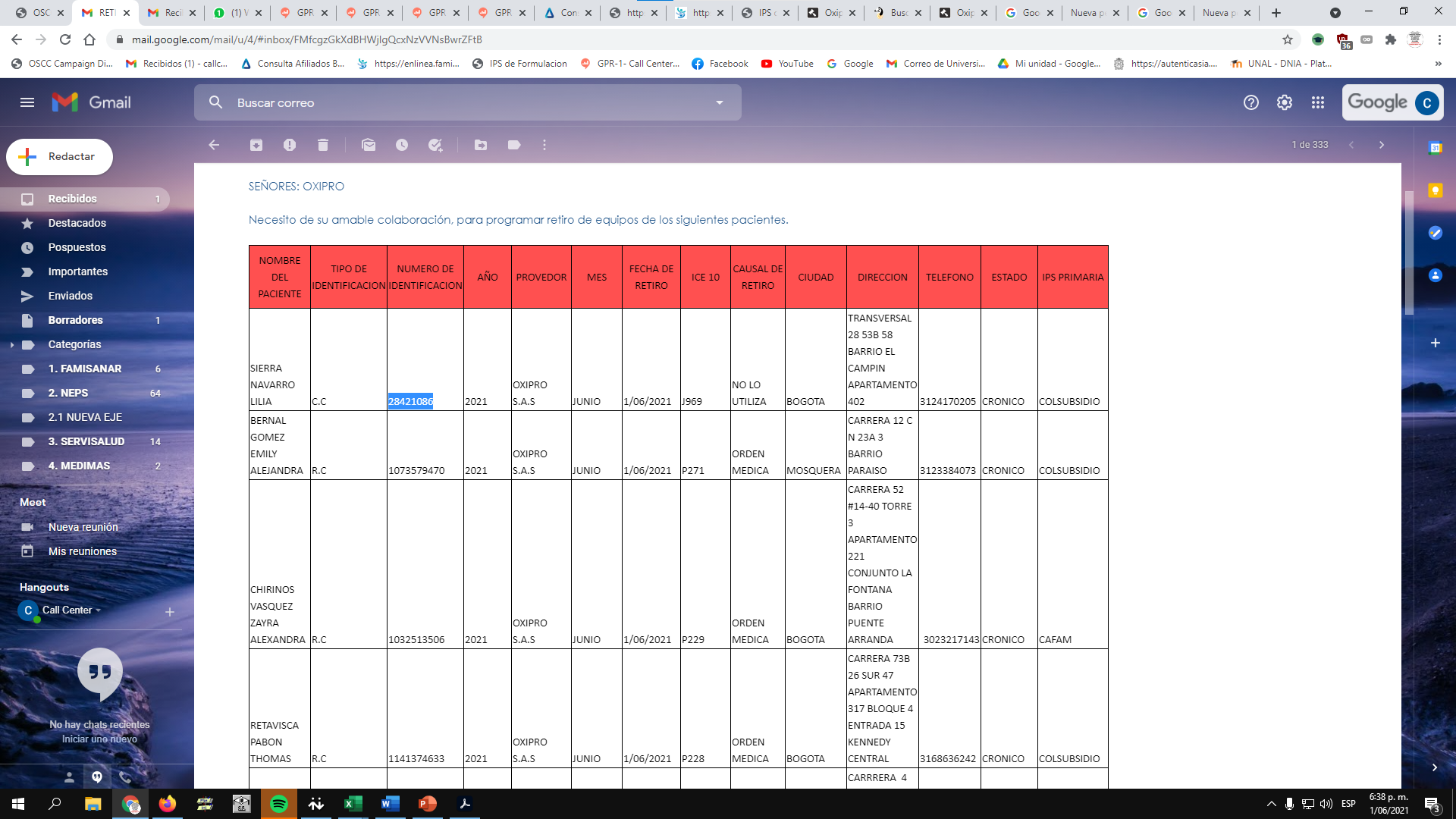Click Redactar compose button
The height and width of the screenshot is (819, 1456).
[x=59, y=157]
